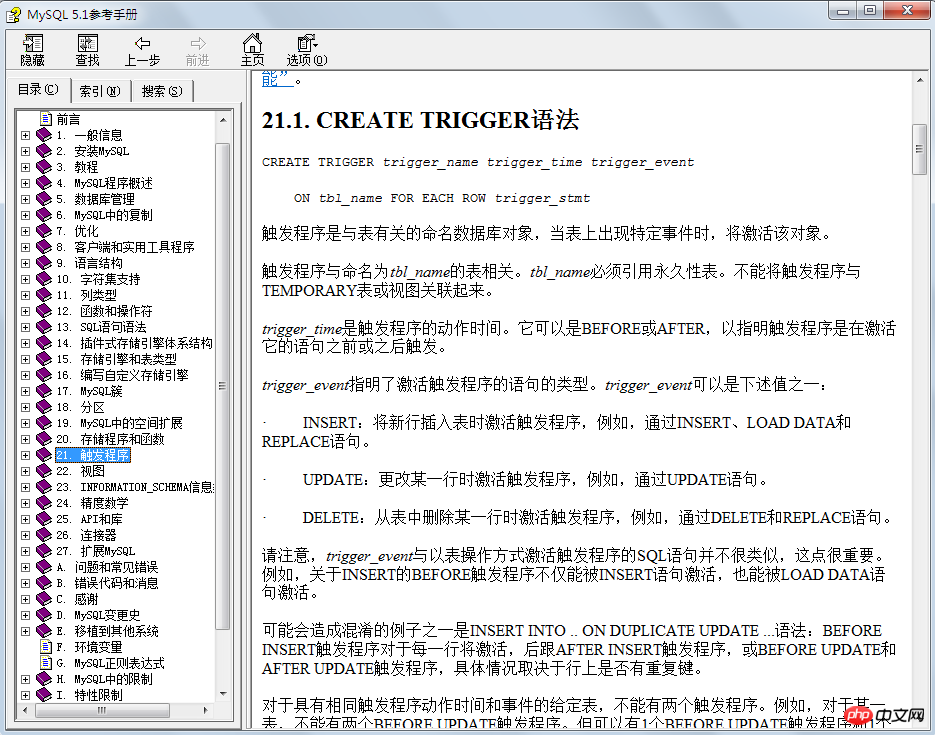
Task: Select the MySQL中的空间扩展 tree entry
Action: (x=120, y=423)
